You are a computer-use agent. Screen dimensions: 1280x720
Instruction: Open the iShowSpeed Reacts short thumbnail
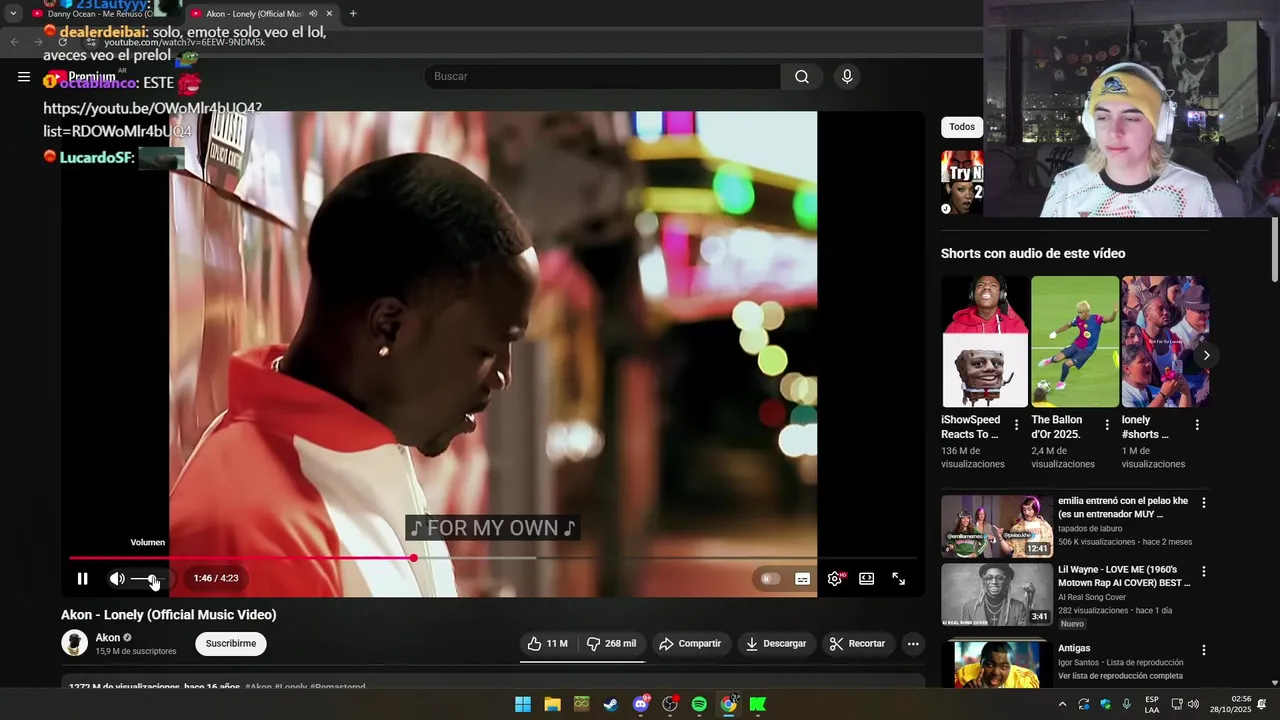pos(985,342)
